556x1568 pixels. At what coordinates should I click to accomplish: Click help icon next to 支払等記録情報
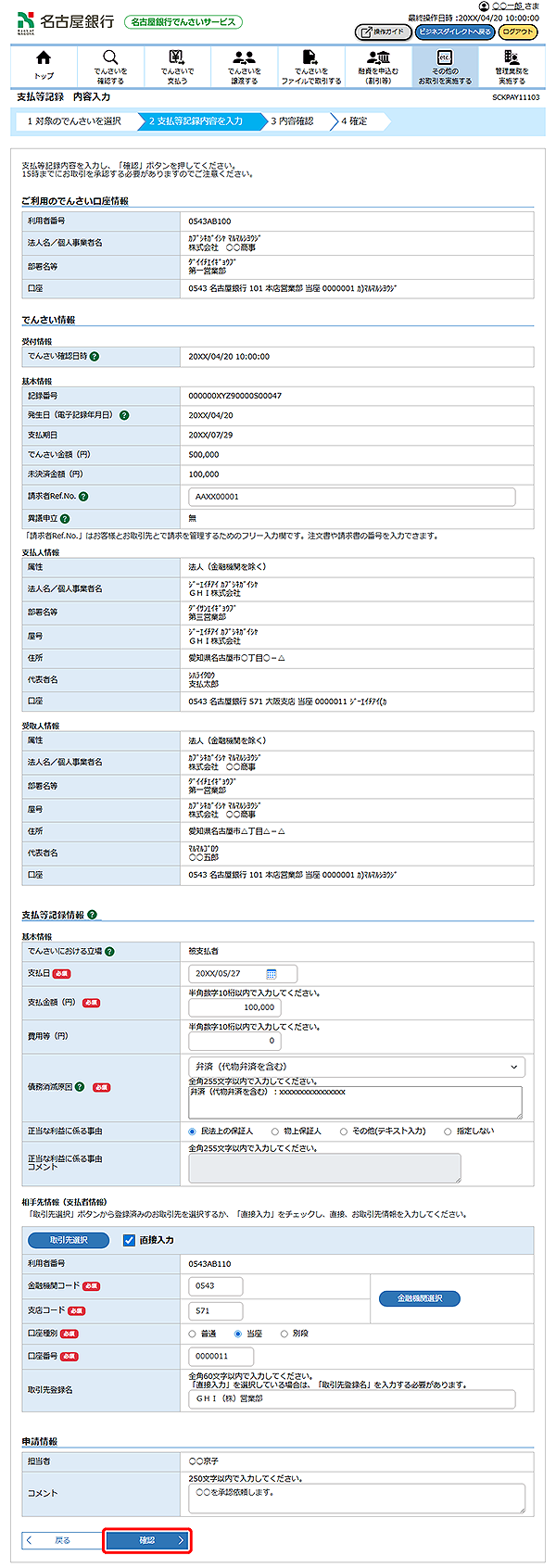pyautogui.click(x=93, y=915)
